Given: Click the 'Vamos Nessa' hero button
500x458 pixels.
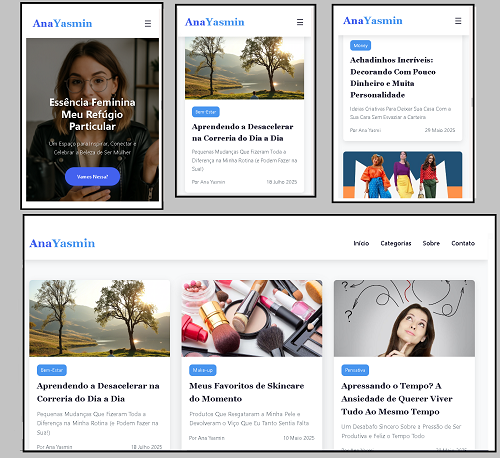Looking at the screenshot, I should pos(92,177).
